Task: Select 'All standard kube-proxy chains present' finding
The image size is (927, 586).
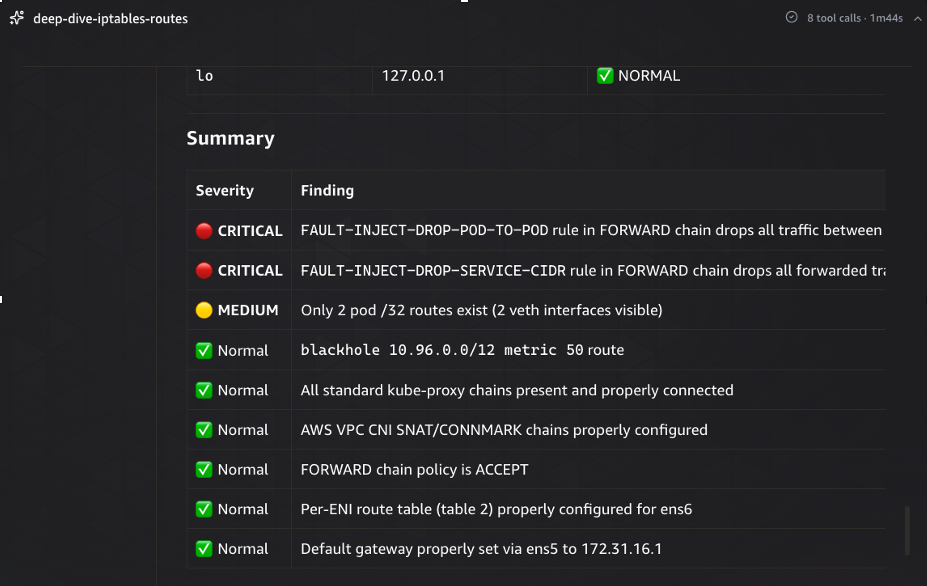Action: point(517,390)
